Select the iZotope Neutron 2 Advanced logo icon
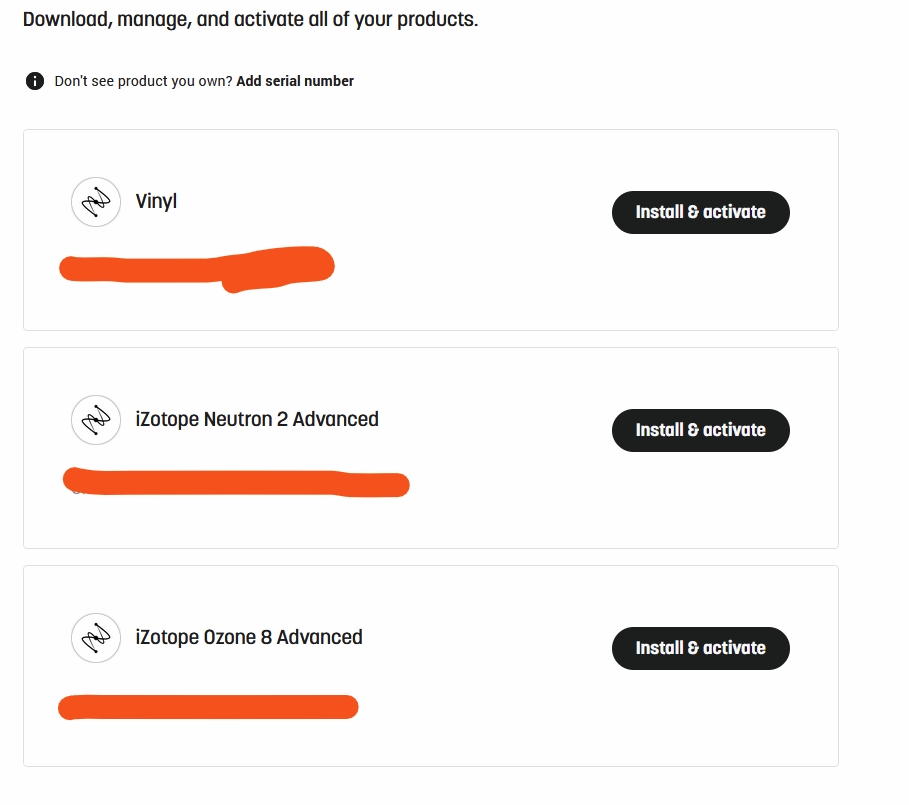The height and width of the screenshot is (805, 909). [x=96, y=420]
